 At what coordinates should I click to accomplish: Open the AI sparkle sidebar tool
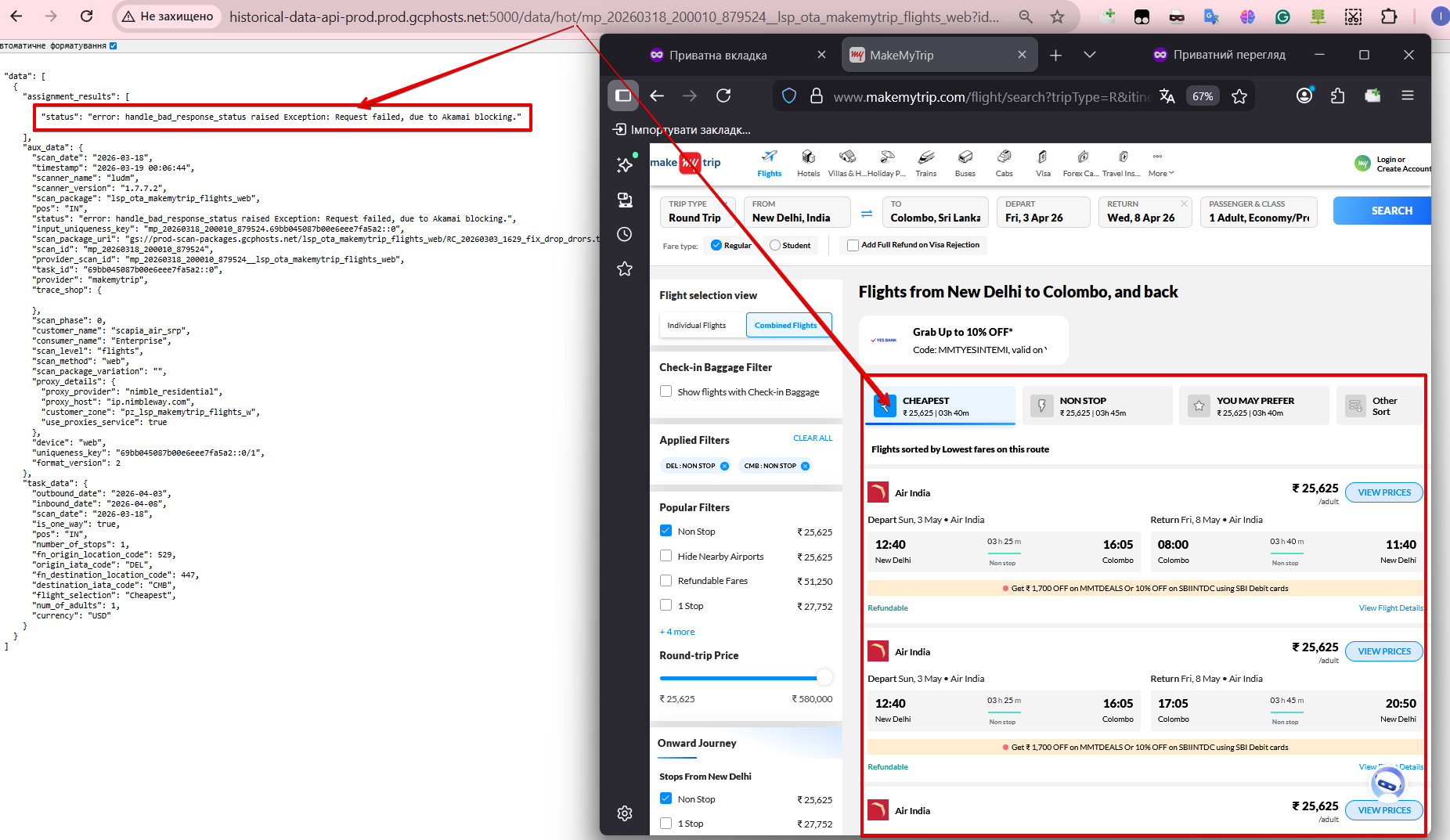625,164
